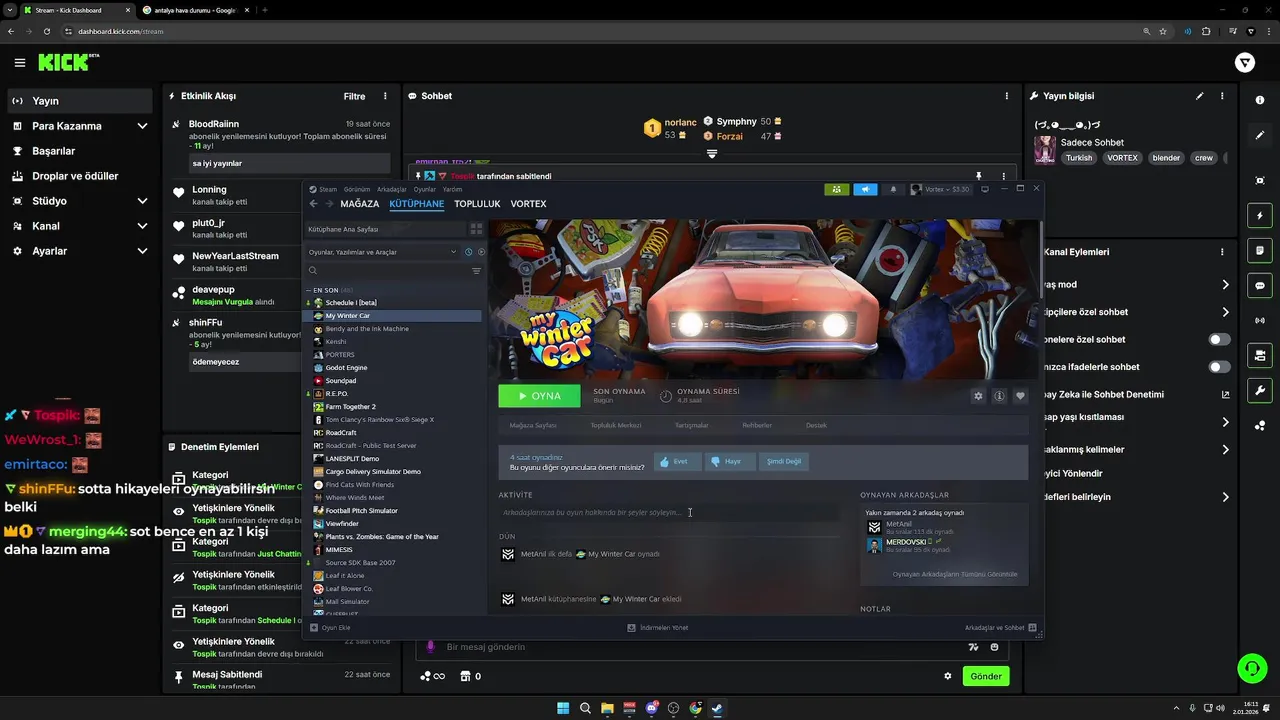Add My Winter Car to favorites
The width and height of the screenshot is (1280, 720).
pyautogui.click(x=1020, y=396)
